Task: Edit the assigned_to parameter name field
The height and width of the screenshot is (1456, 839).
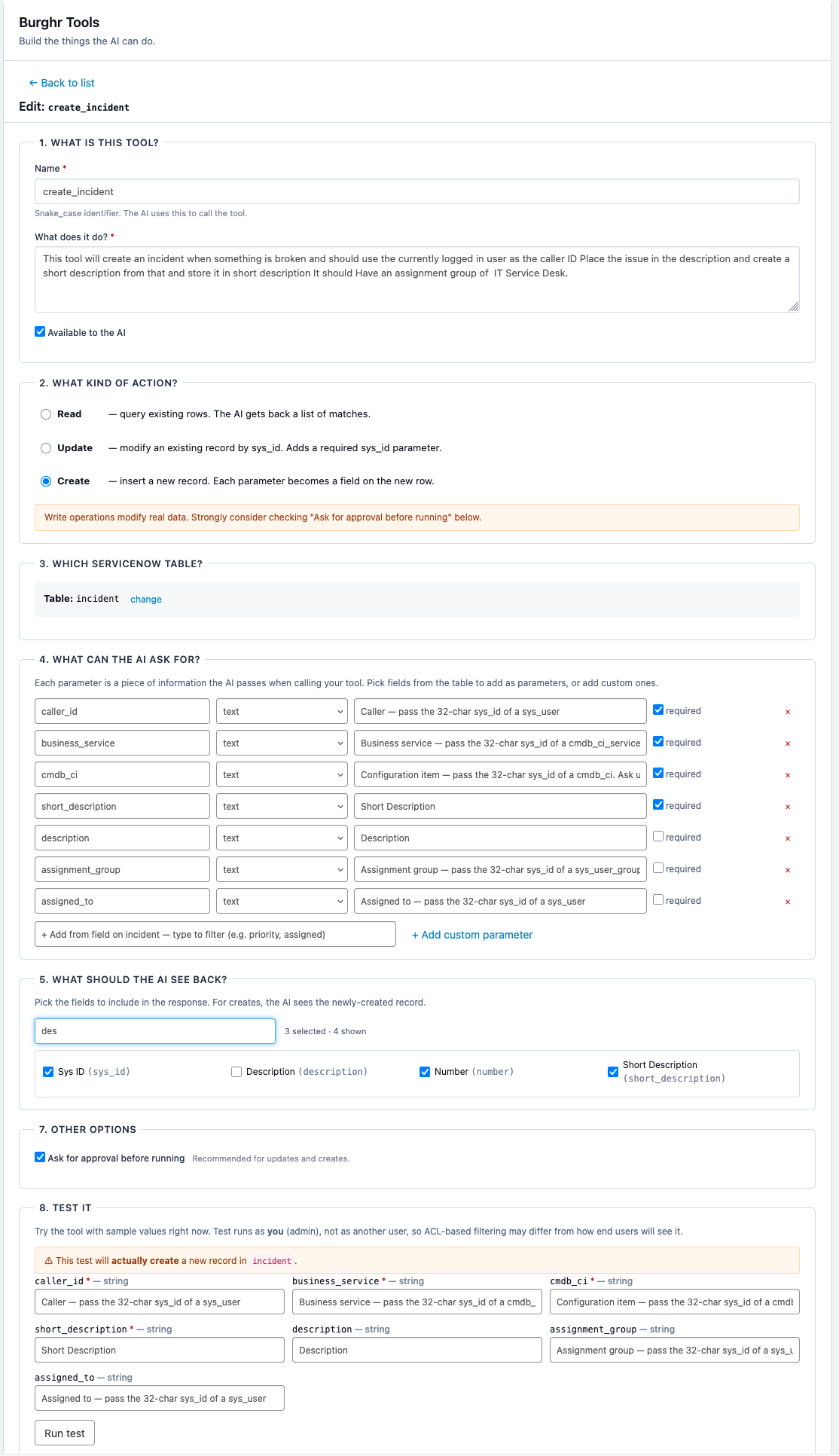Action: pos(122,901)
